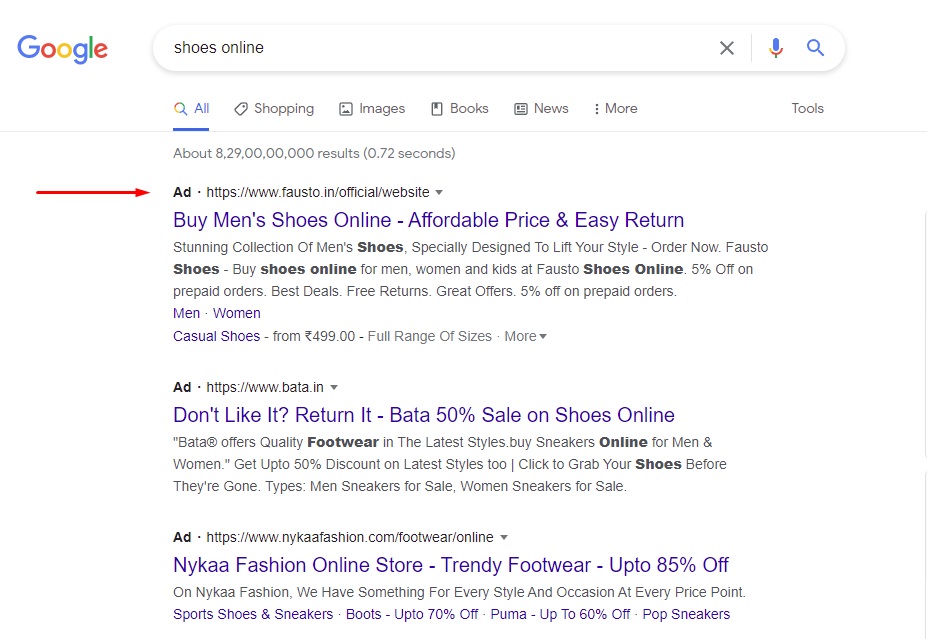Click the Women sitelink in the Fausto ad
This screenshot has width=927, height=639.
[236, 312]
